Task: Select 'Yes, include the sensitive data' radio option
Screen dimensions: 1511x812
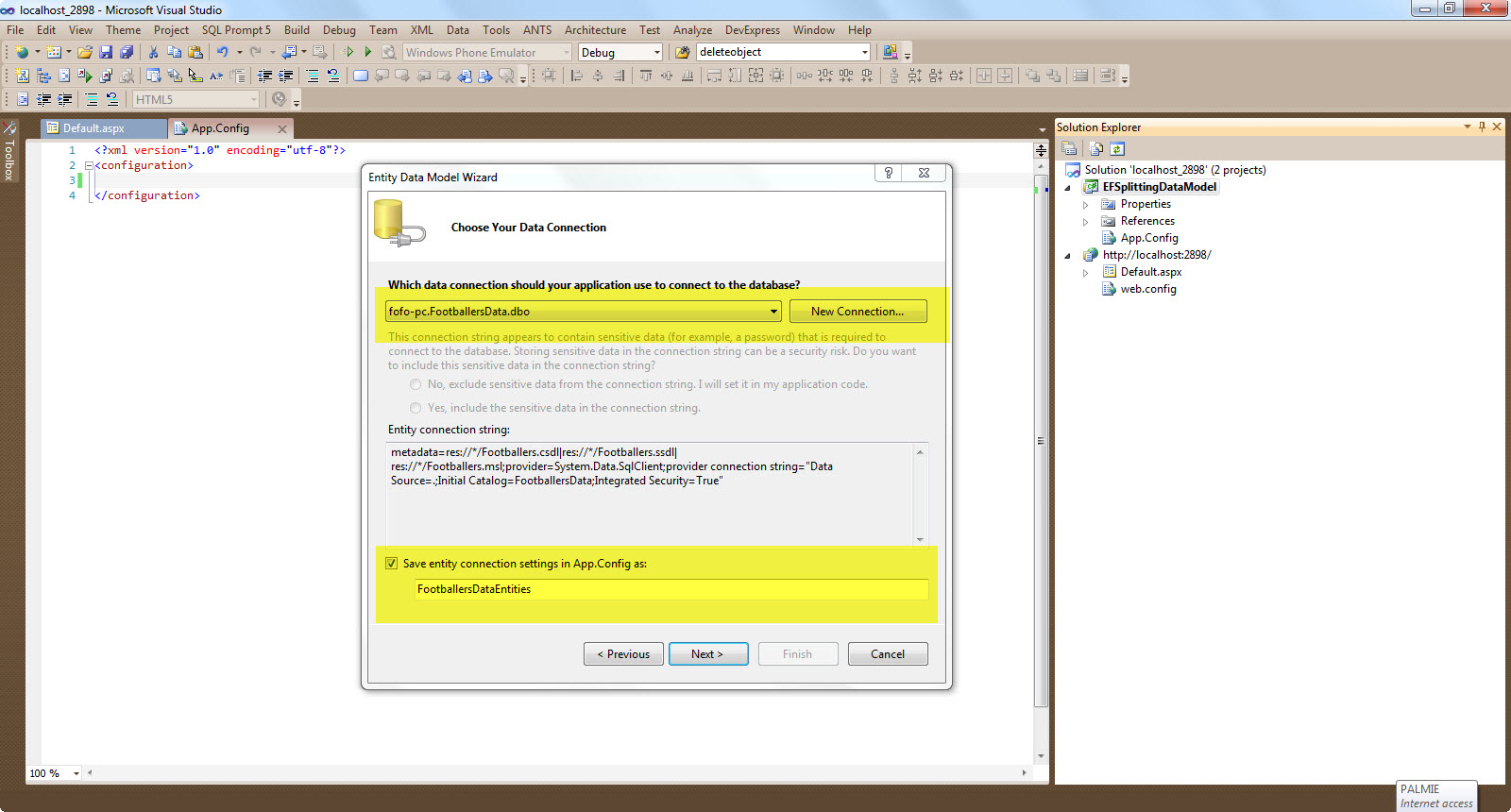Action: [416, 408]
